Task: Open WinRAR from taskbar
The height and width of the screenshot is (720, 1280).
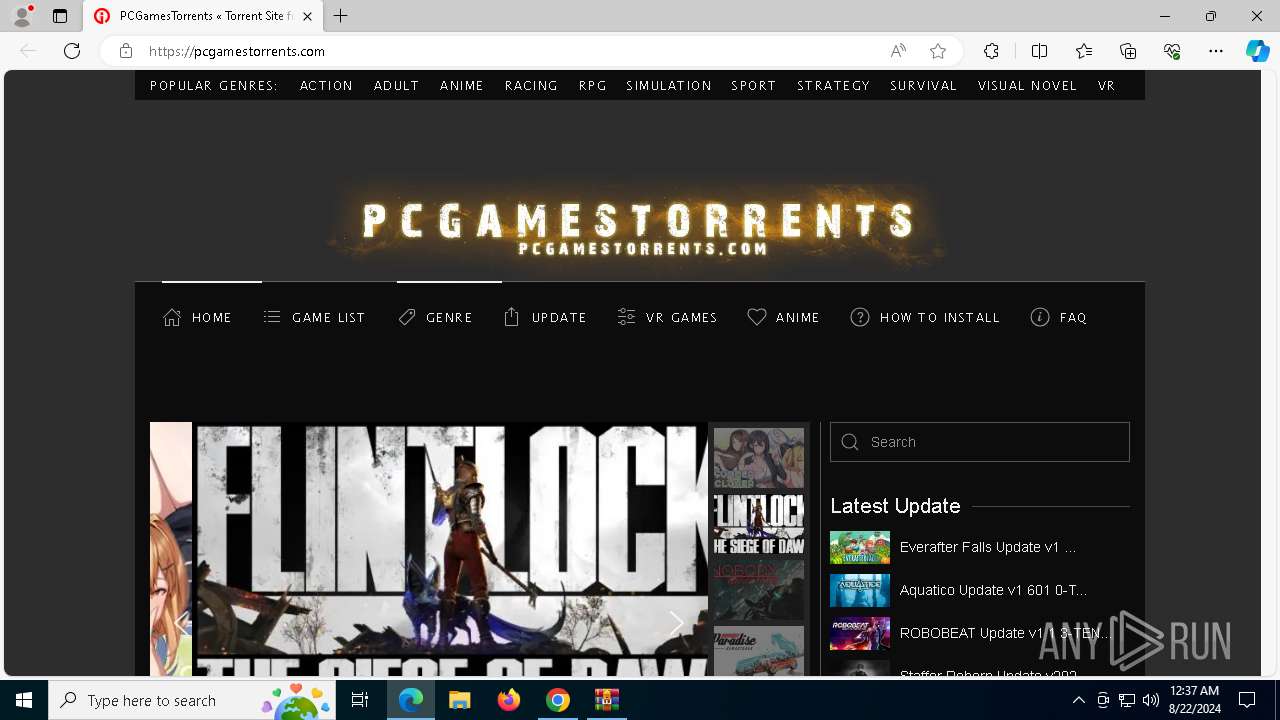Action: [607, 700]
